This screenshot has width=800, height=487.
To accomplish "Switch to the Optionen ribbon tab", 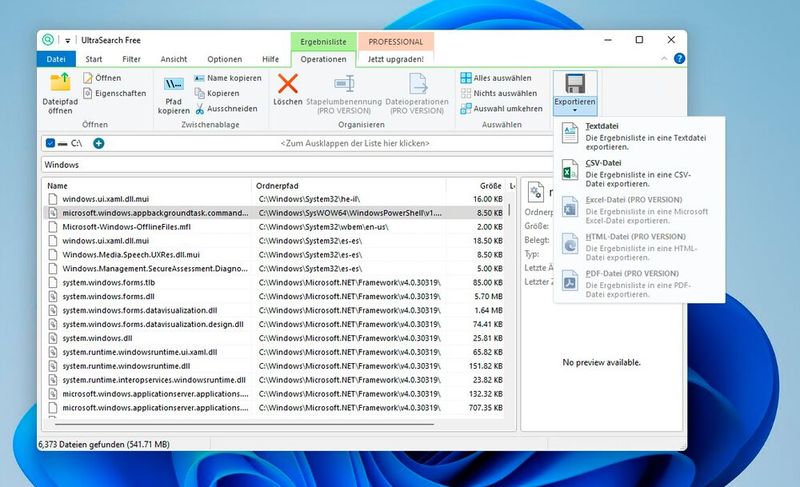I will click(224, 59).
